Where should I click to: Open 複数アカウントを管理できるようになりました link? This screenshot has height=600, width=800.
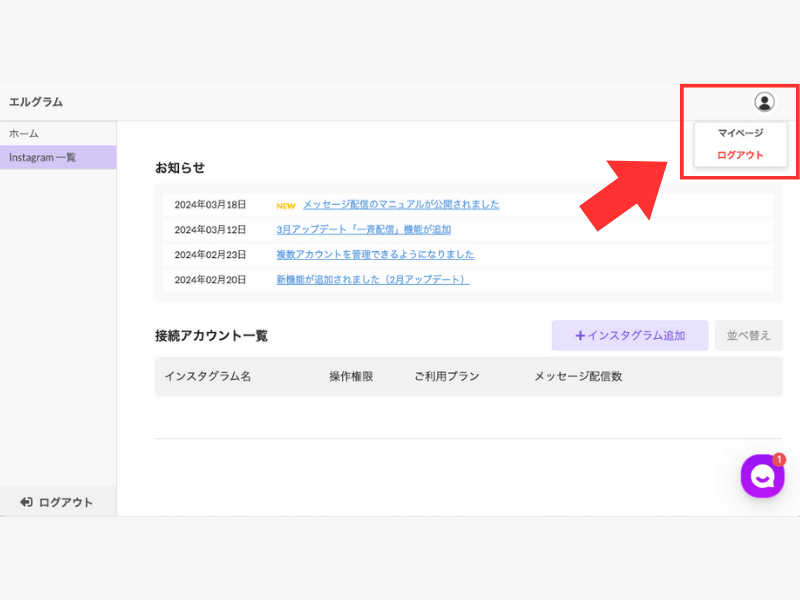[375, 255]
